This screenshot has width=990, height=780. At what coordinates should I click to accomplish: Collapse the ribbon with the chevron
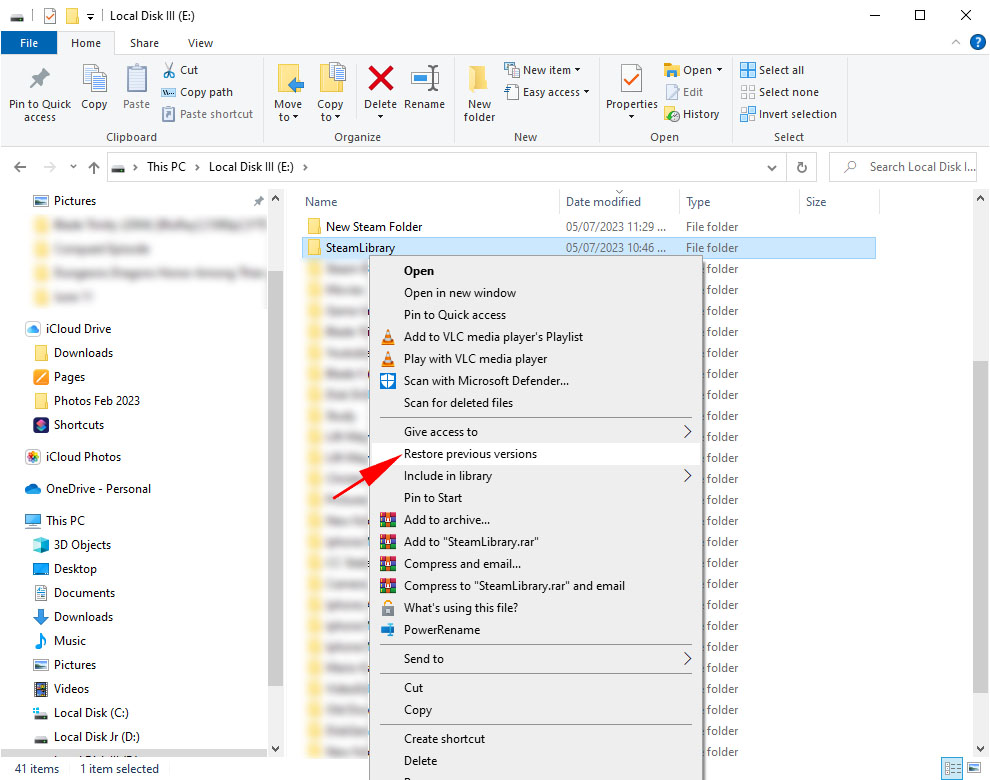click(955, 42)
